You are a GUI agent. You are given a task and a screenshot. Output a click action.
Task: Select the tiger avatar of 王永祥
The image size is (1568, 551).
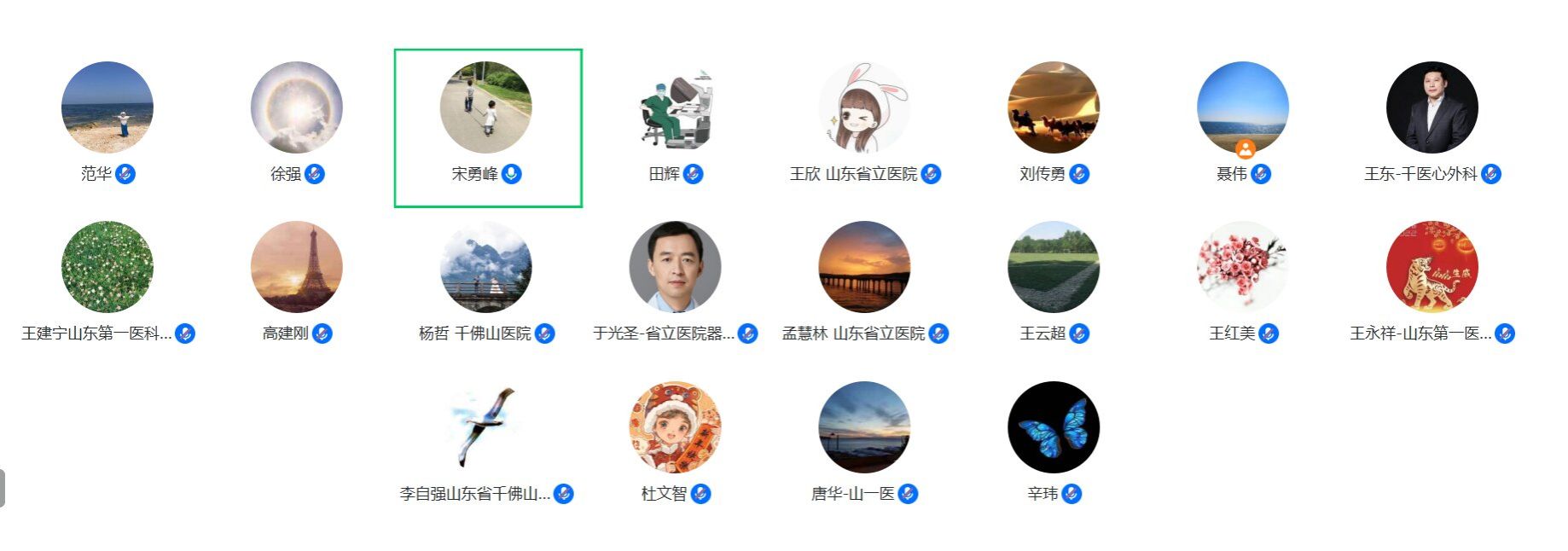point(1432,267)
